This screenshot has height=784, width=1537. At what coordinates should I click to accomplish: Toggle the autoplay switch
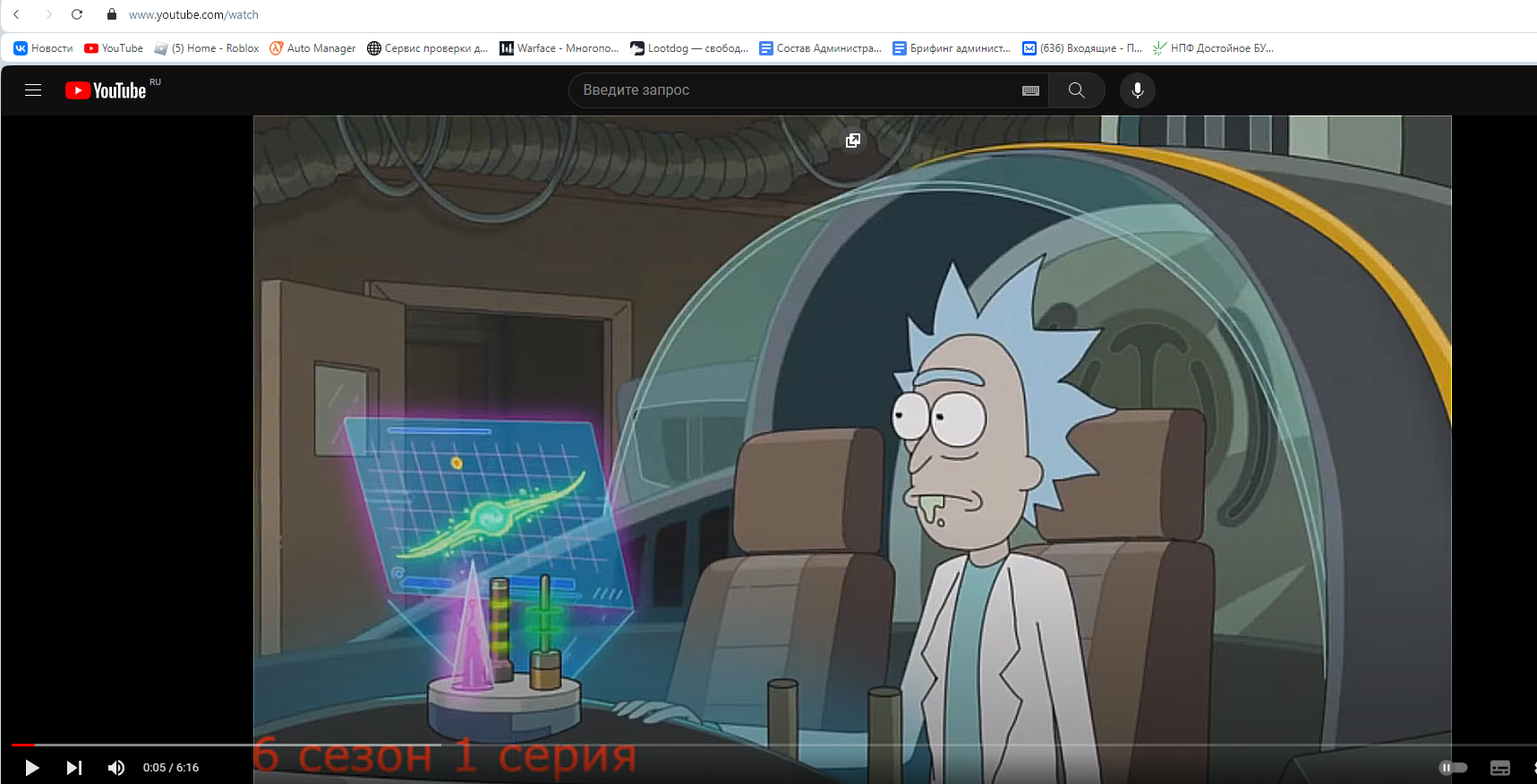[x=1453, y=768]
